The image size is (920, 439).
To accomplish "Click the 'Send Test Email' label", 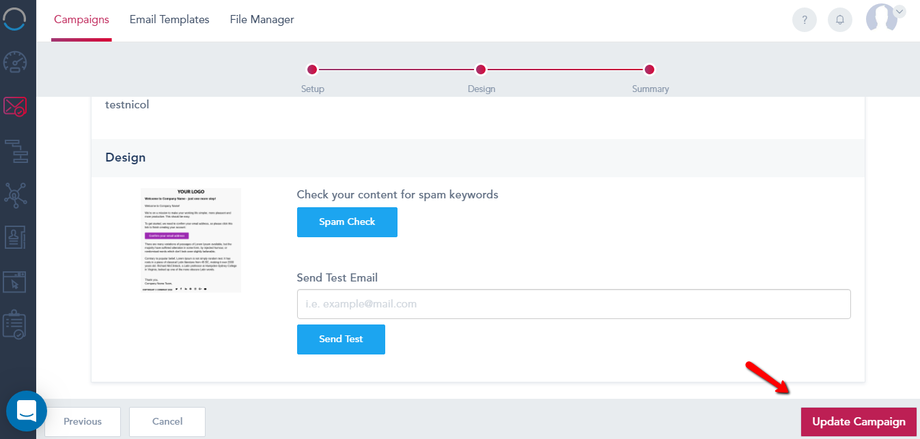I will (337, 278).
